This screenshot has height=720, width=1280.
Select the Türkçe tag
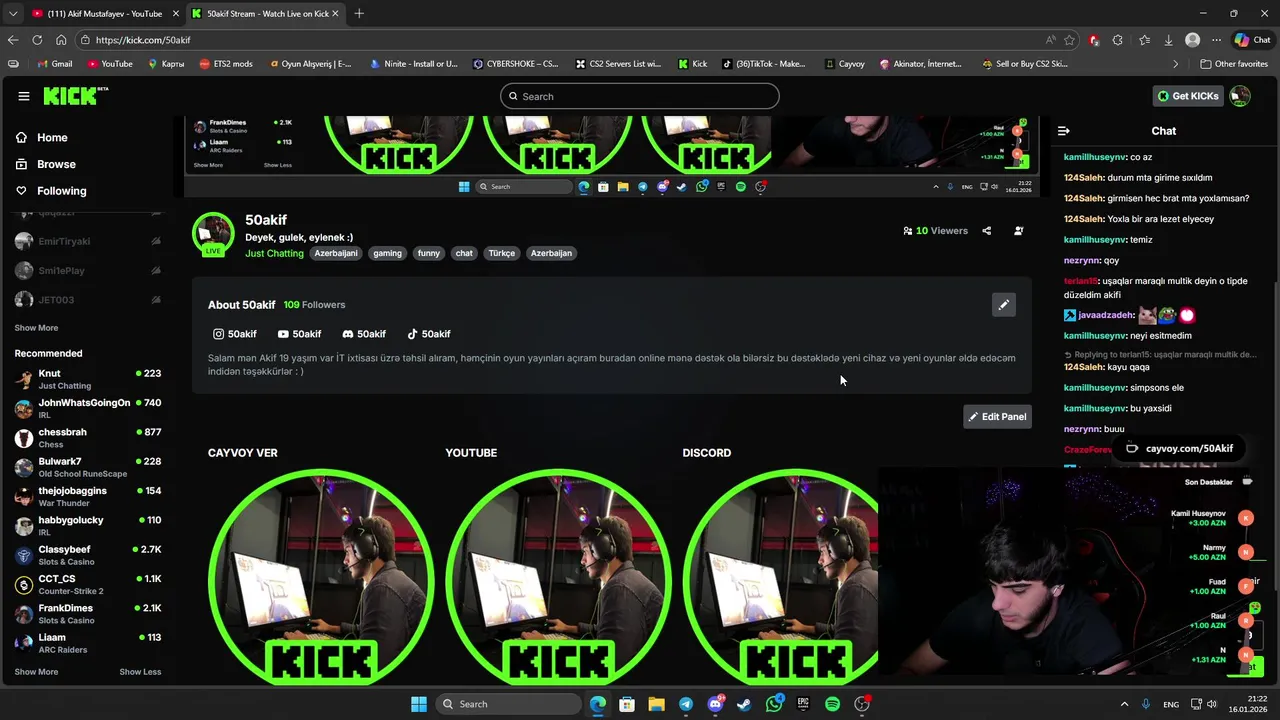(x=502, y=253)
